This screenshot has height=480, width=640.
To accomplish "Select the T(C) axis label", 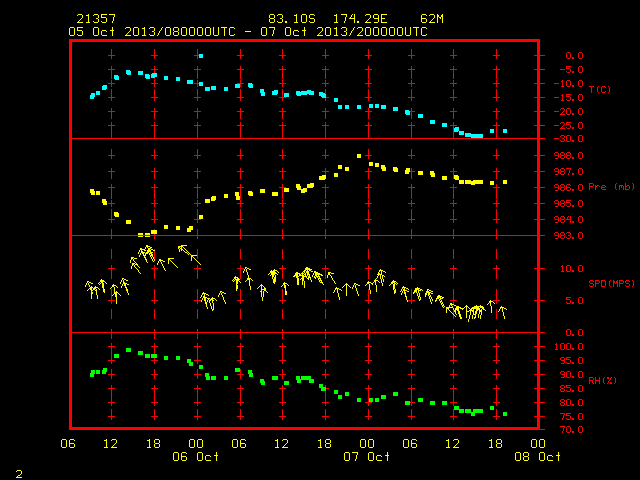I will pyautogui.click(x=600, y=89).
